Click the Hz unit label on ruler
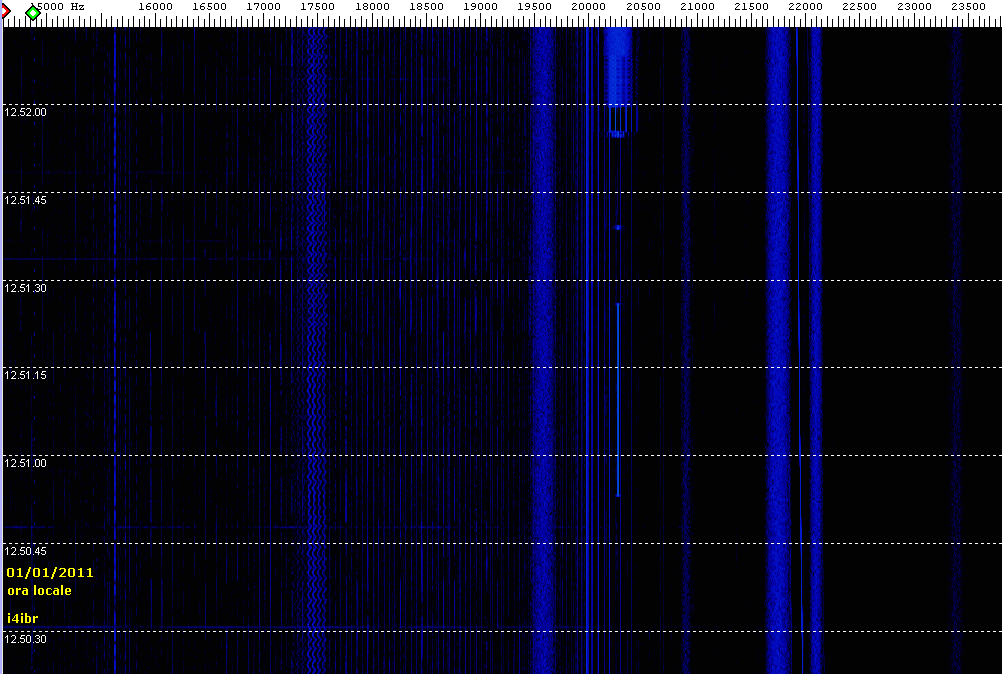1002x674 pixels. click(x=77, y=6)
